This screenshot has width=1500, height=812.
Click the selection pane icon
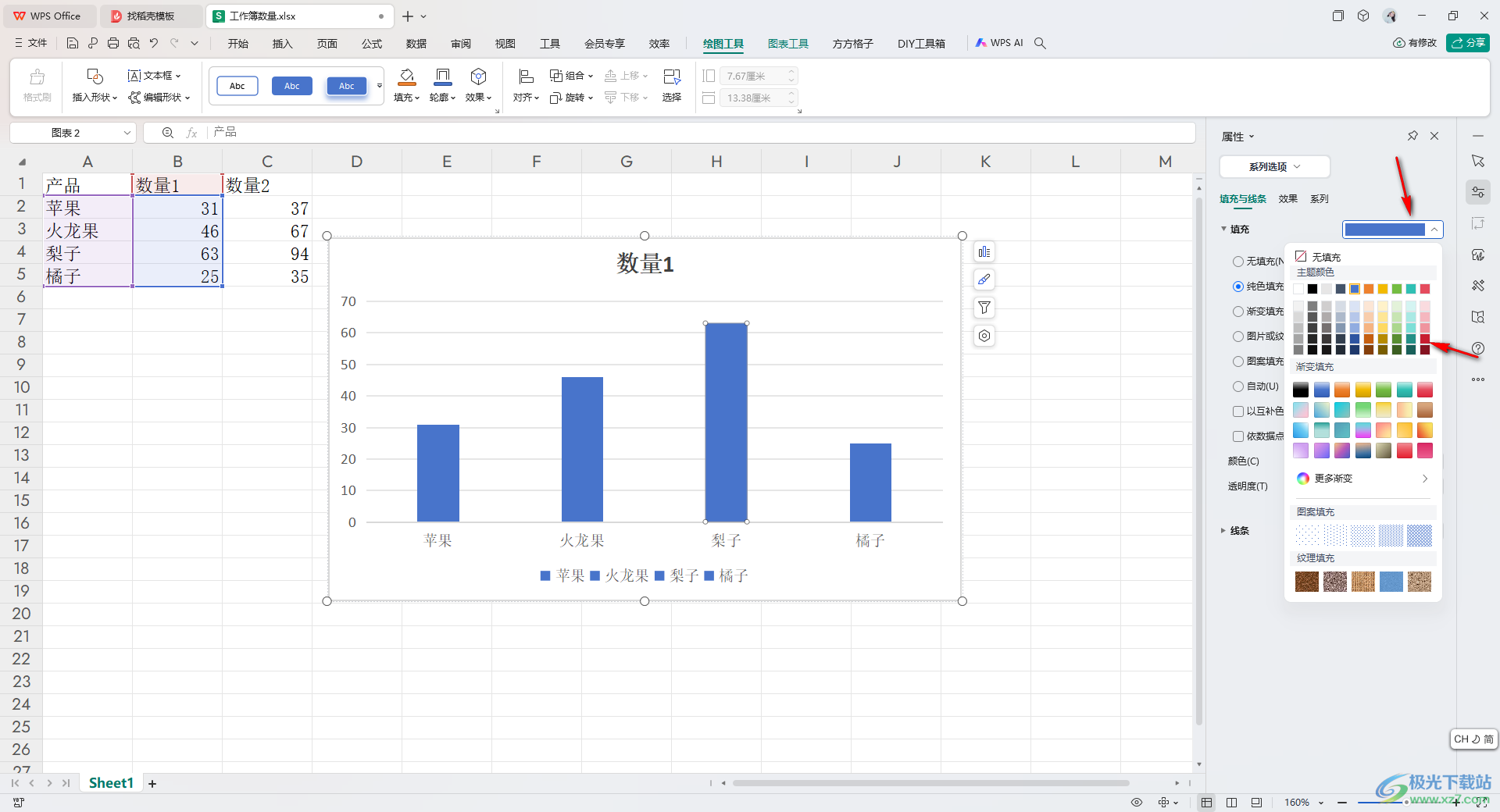(671, 77)
